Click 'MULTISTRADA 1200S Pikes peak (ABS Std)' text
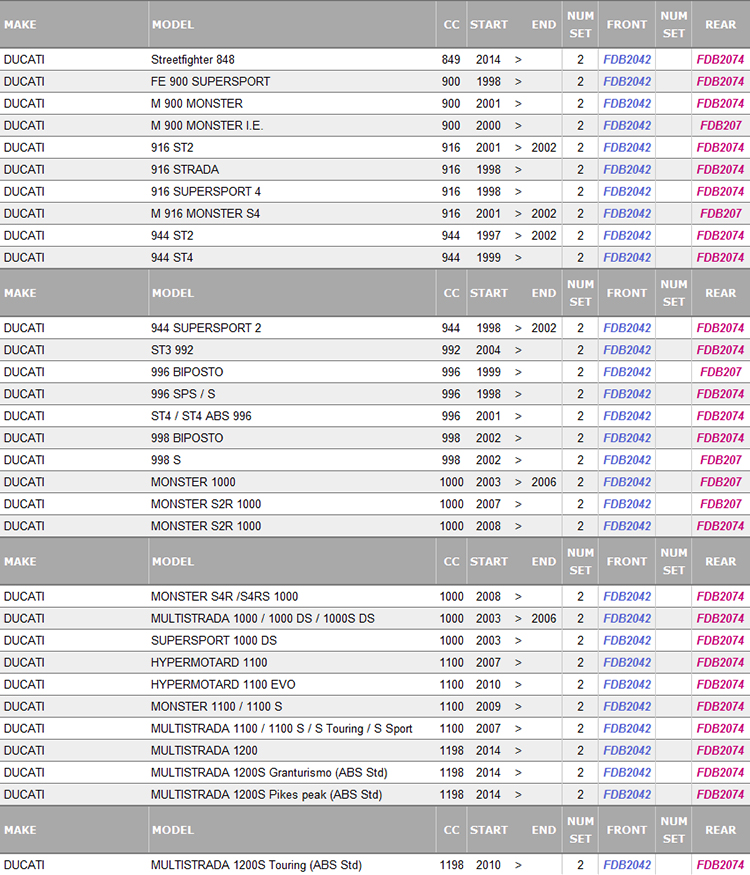This screenshot has height=875, width=750. point(266,795)
